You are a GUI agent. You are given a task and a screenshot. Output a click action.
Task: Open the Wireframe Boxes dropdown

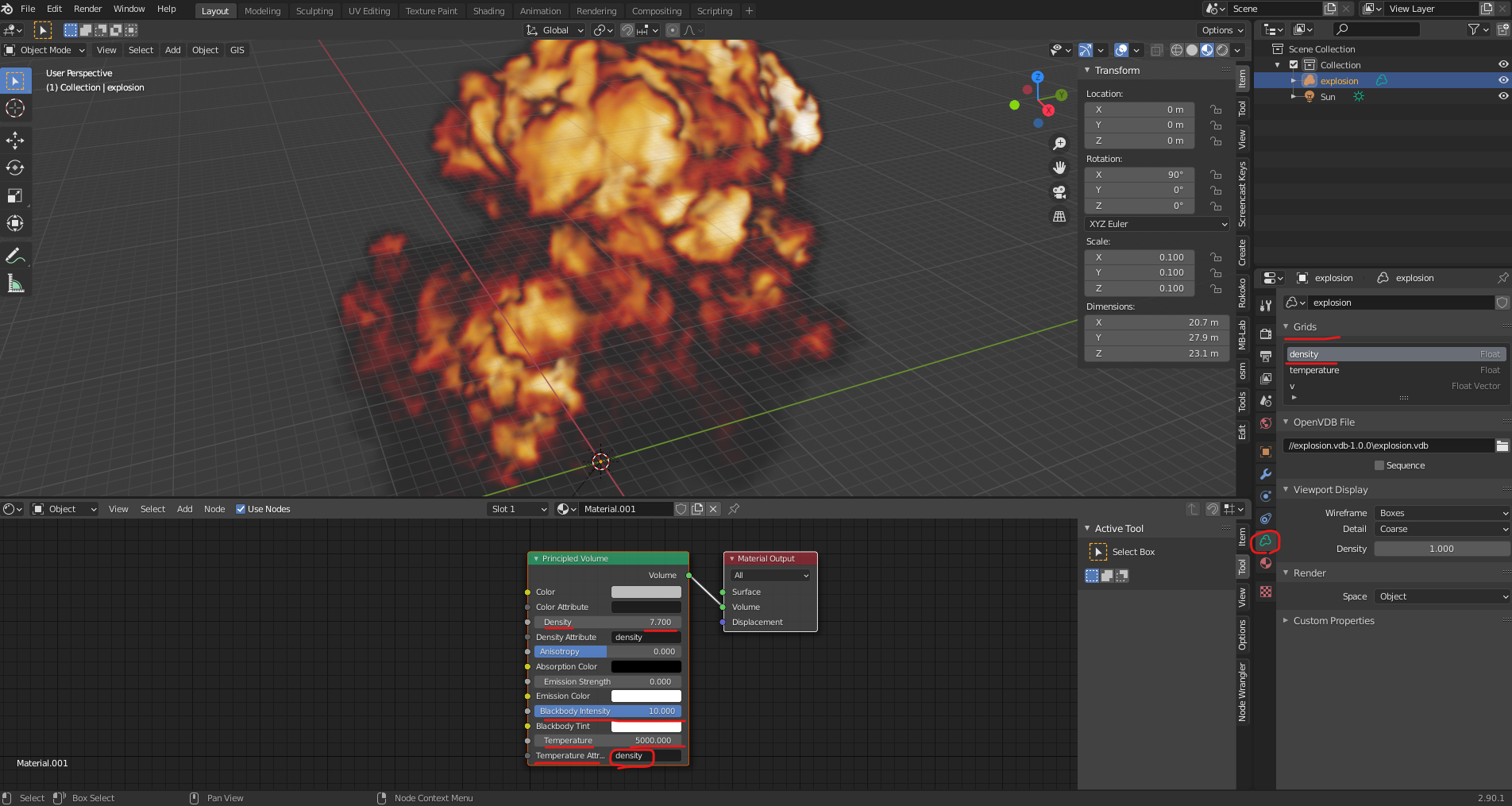pos(1441,513)
